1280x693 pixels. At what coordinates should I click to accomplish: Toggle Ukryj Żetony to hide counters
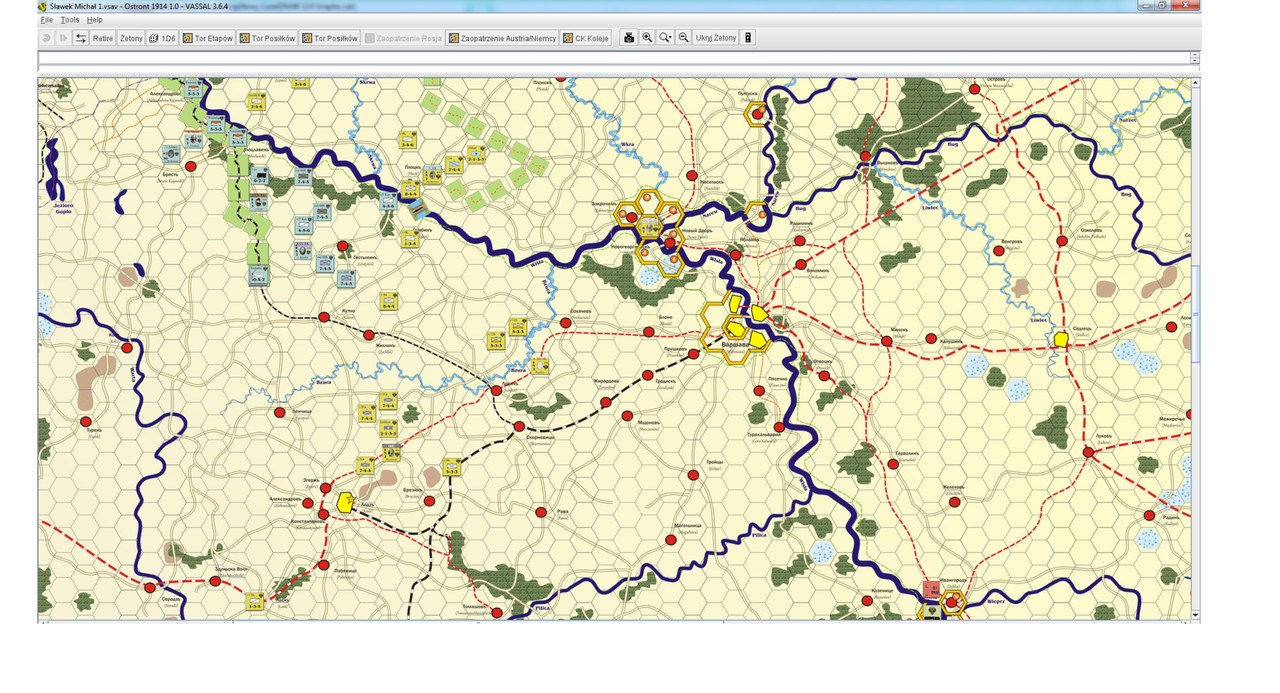tap(716, 38)
